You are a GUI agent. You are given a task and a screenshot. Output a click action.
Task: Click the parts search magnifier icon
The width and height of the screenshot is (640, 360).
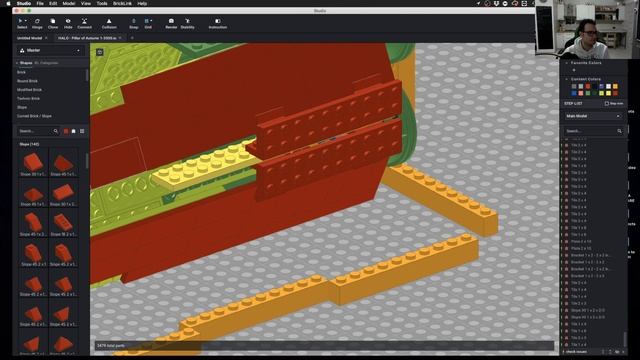[56, 131]
